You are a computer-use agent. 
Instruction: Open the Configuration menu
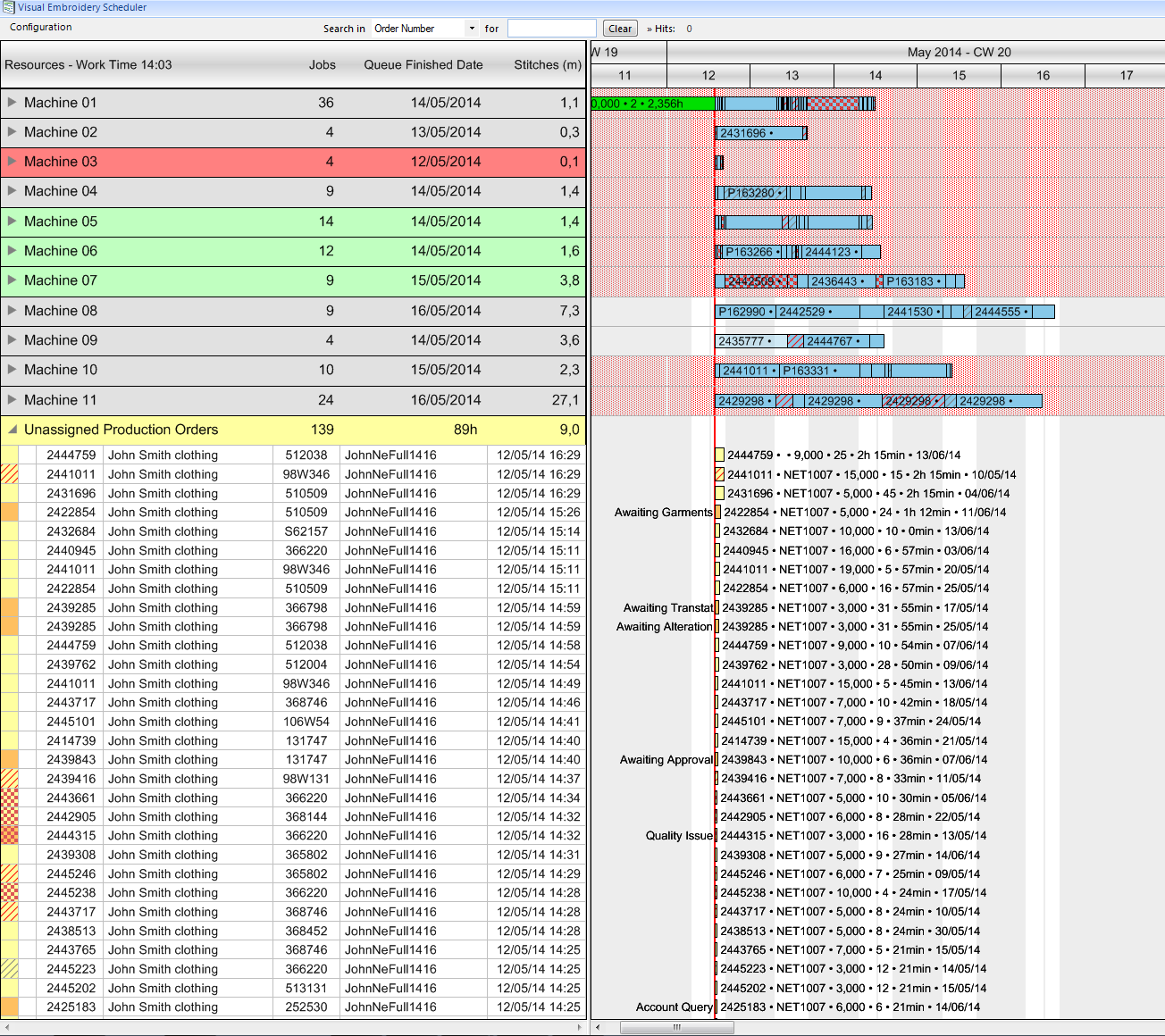[x=40, y=28]
